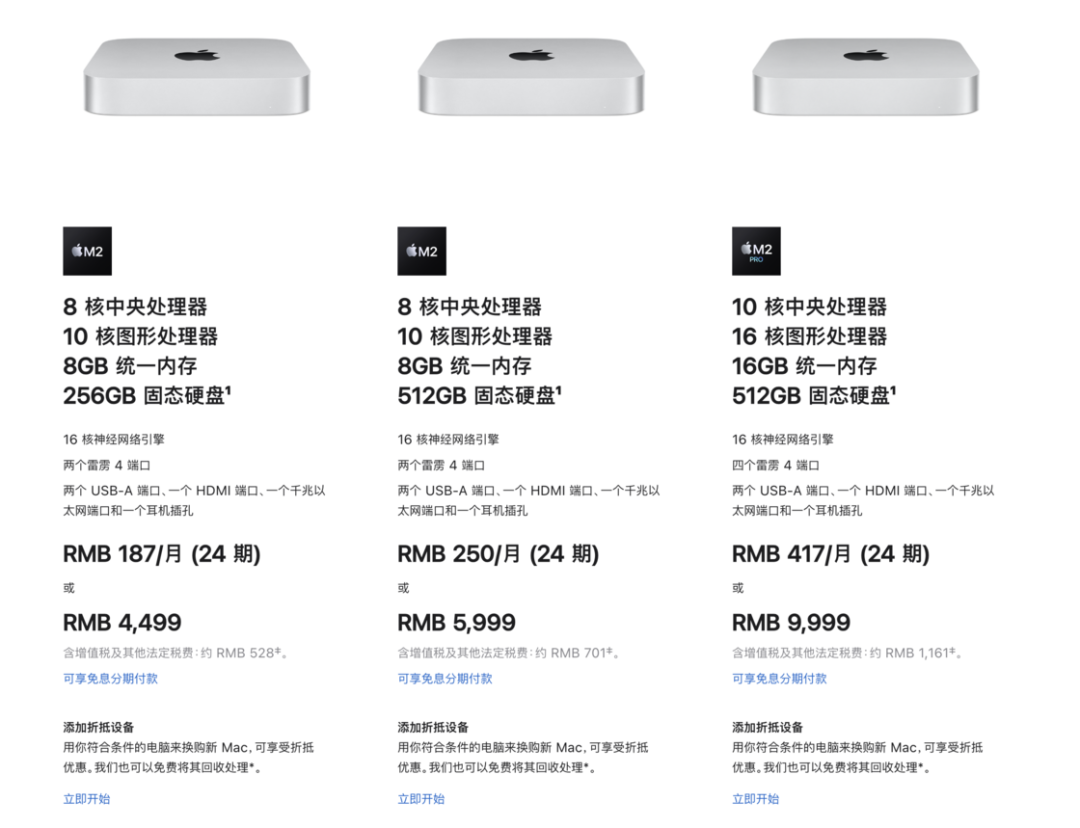The image size is (1080, 828).
Task: Click the 四个雷雳 4 端口 spec line
Action: (776, 466)
